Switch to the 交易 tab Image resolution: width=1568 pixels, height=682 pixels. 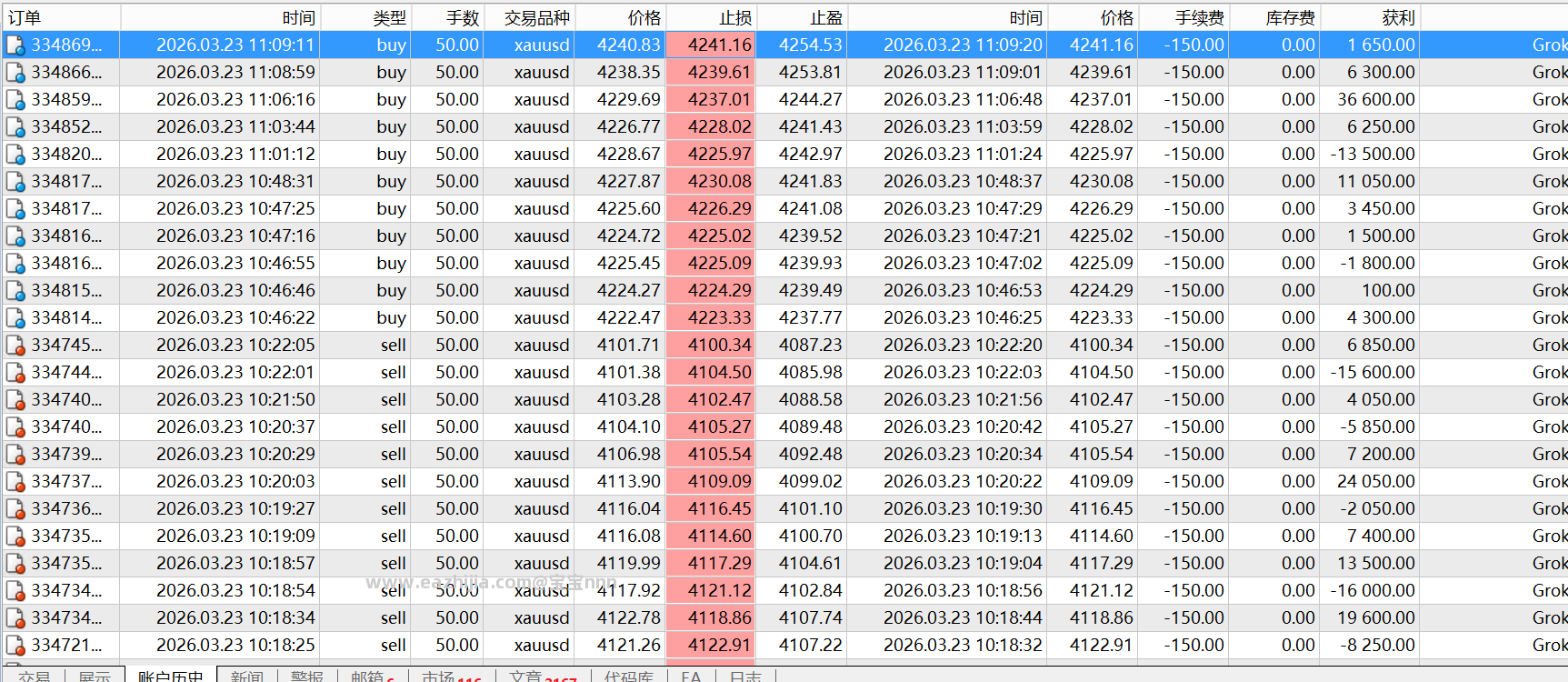tap(34, 676)
